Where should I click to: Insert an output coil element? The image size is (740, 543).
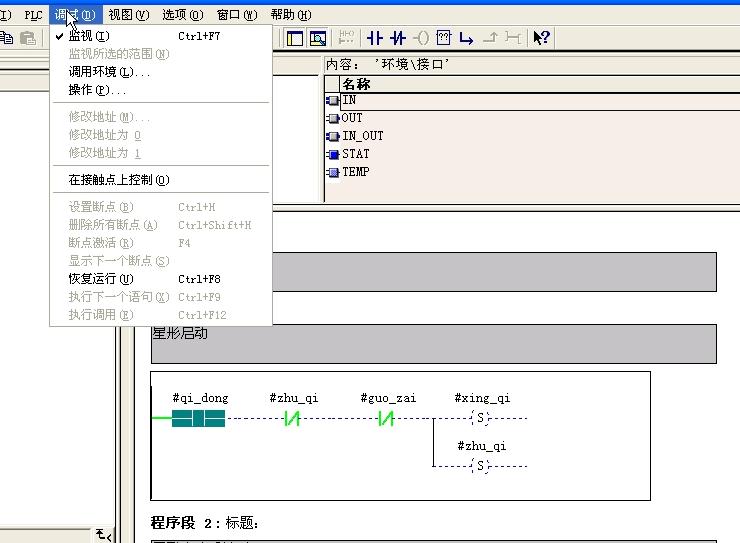coord(421,38)
